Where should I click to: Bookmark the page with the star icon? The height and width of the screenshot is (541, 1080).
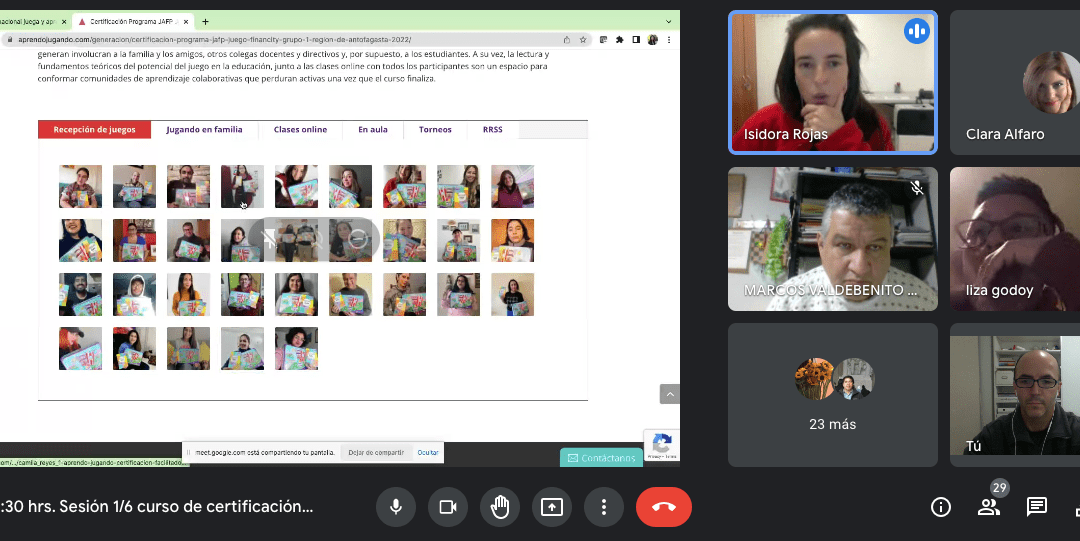pos(583,40)
